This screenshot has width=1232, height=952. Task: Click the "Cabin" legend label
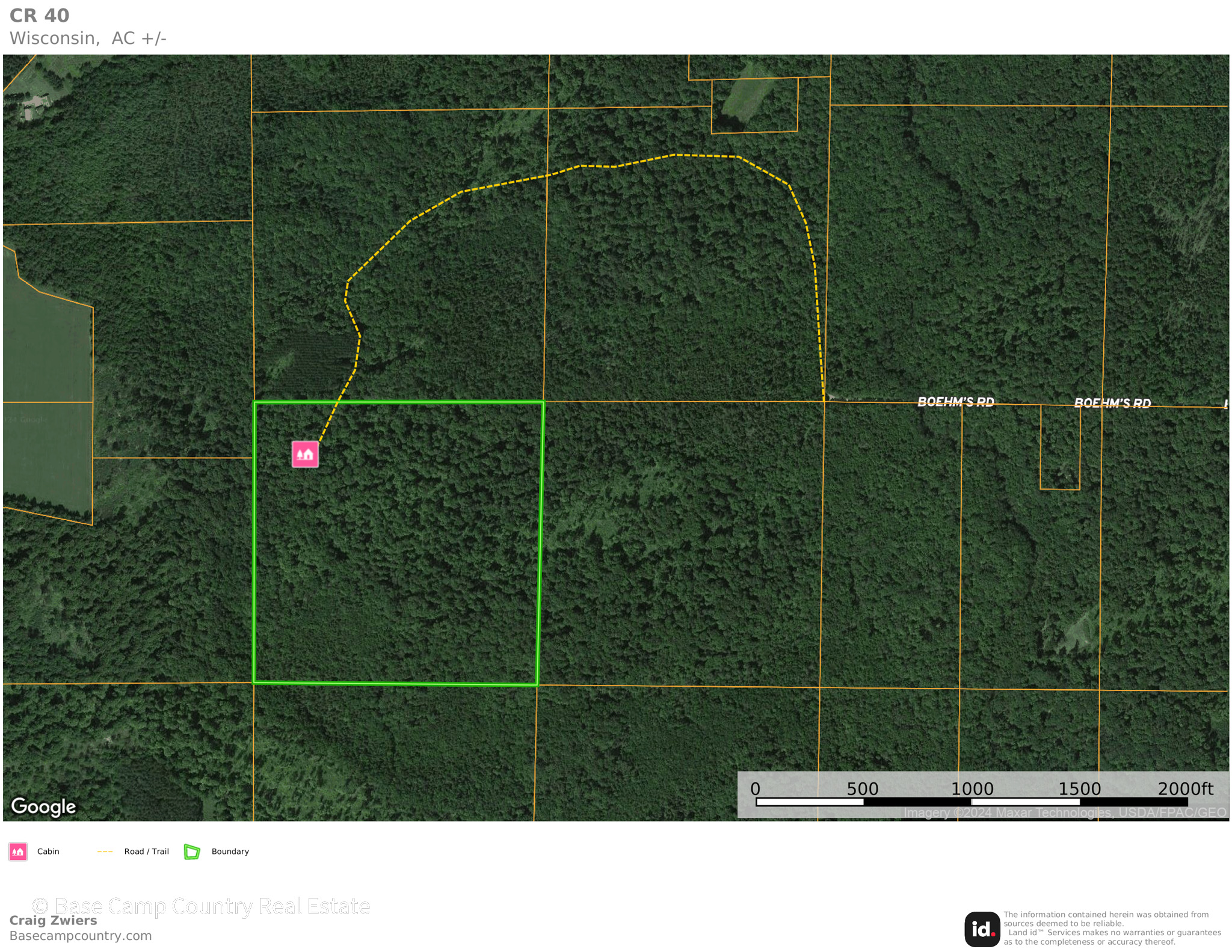click(x=48, y=852)
